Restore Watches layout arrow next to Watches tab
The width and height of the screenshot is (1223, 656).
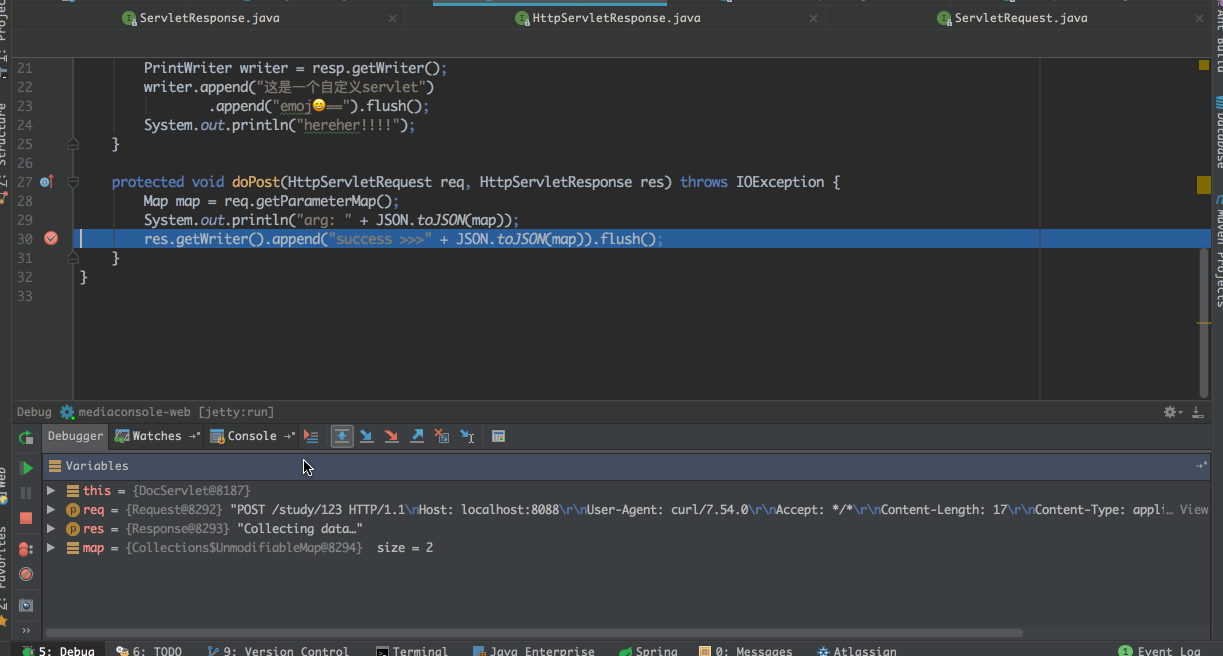point(195,436)
